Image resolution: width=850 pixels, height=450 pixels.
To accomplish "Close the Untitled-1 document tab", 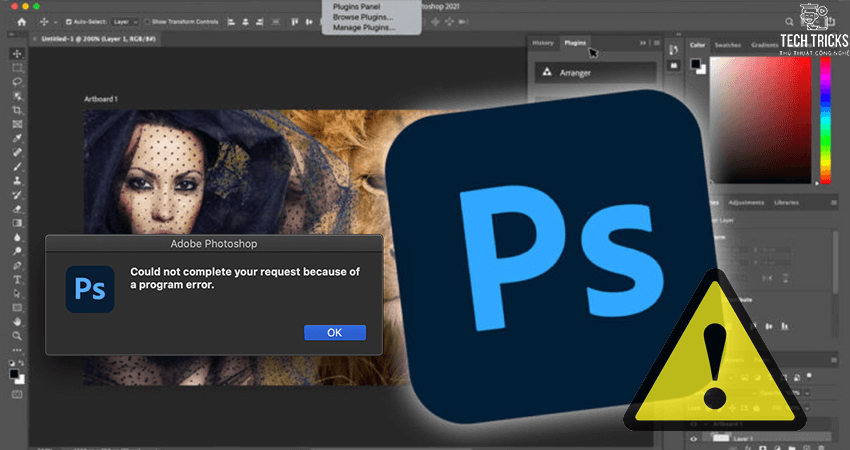I will click(36, 39).
